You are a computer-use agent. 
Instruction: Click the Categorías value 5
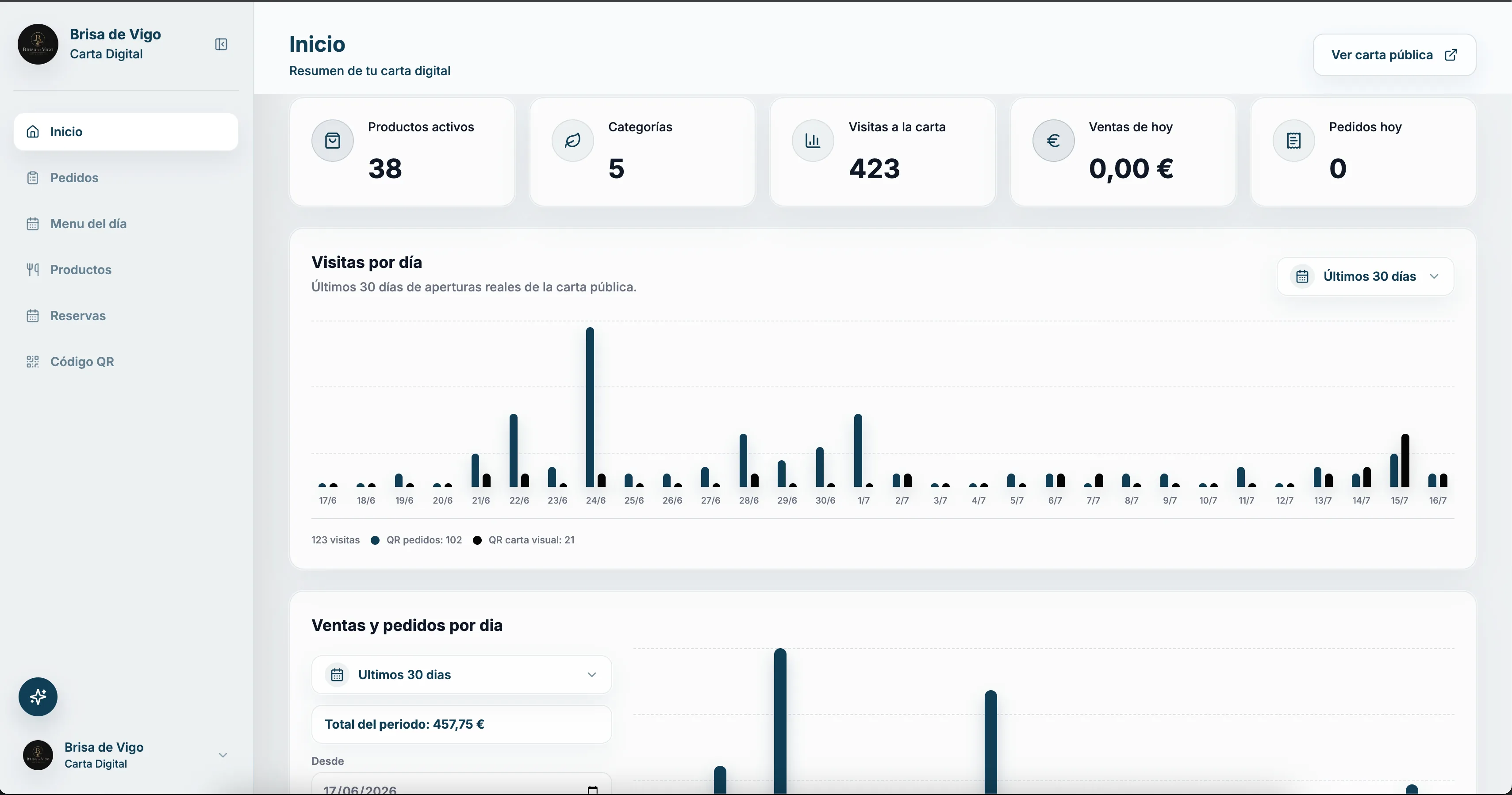pos(616,169)
